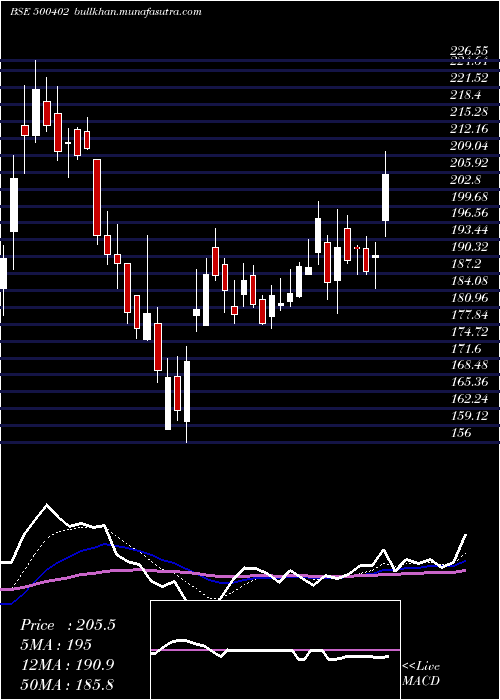The height and width of the screenshot is (700, 500).
Task: Click the 193.44 price level label
Action: 469,230
